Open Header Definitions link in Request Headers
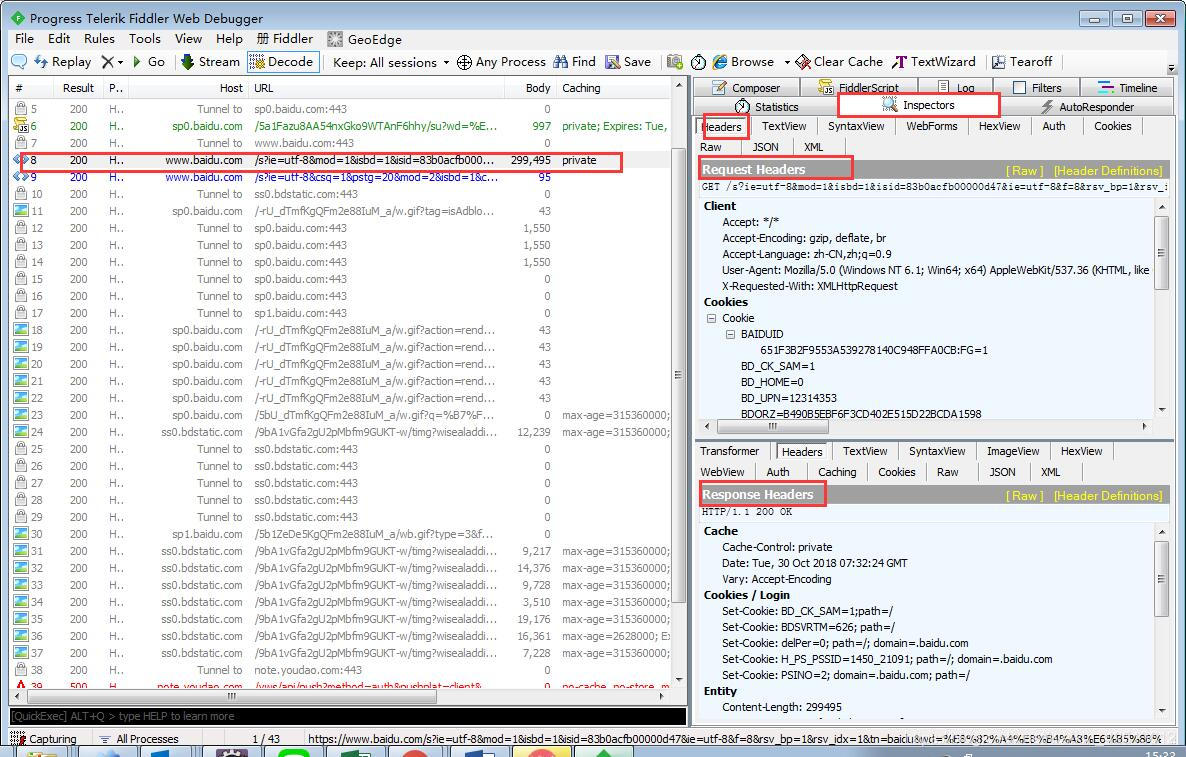1186x757 pixels. 1107,171
